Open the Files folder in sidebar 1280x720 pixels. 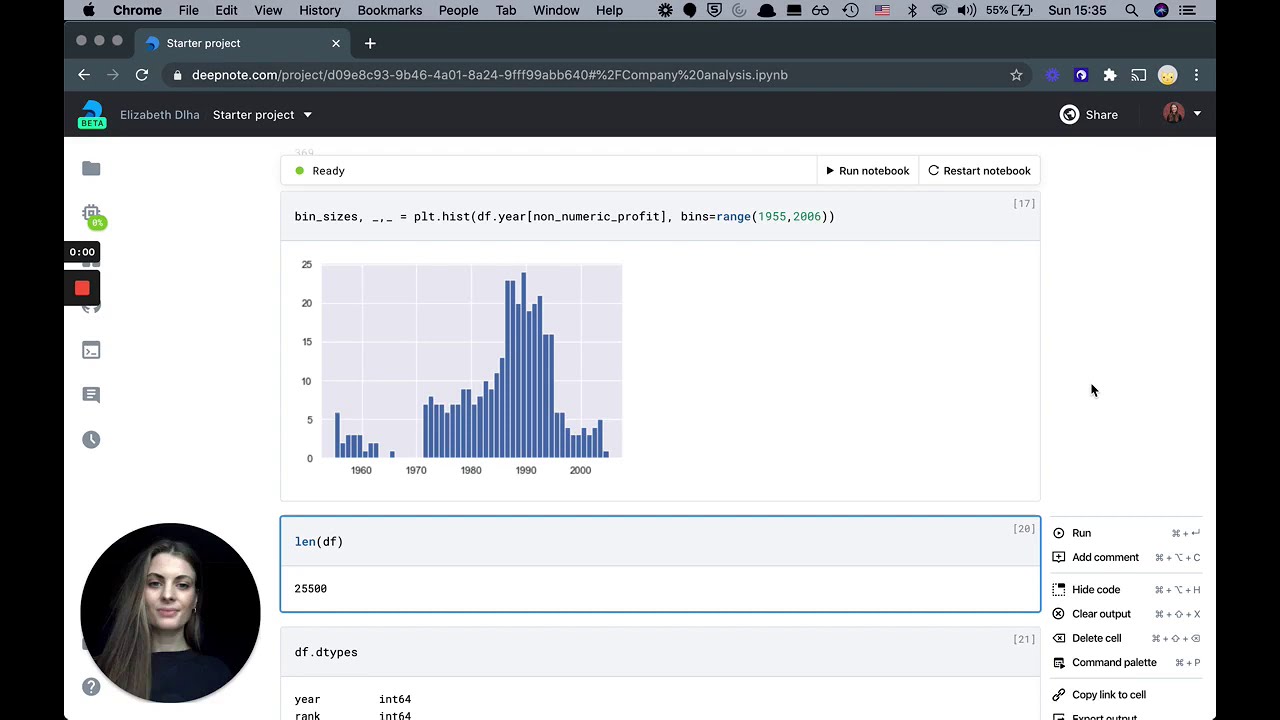pyautogui.click(x=91, y=169)
